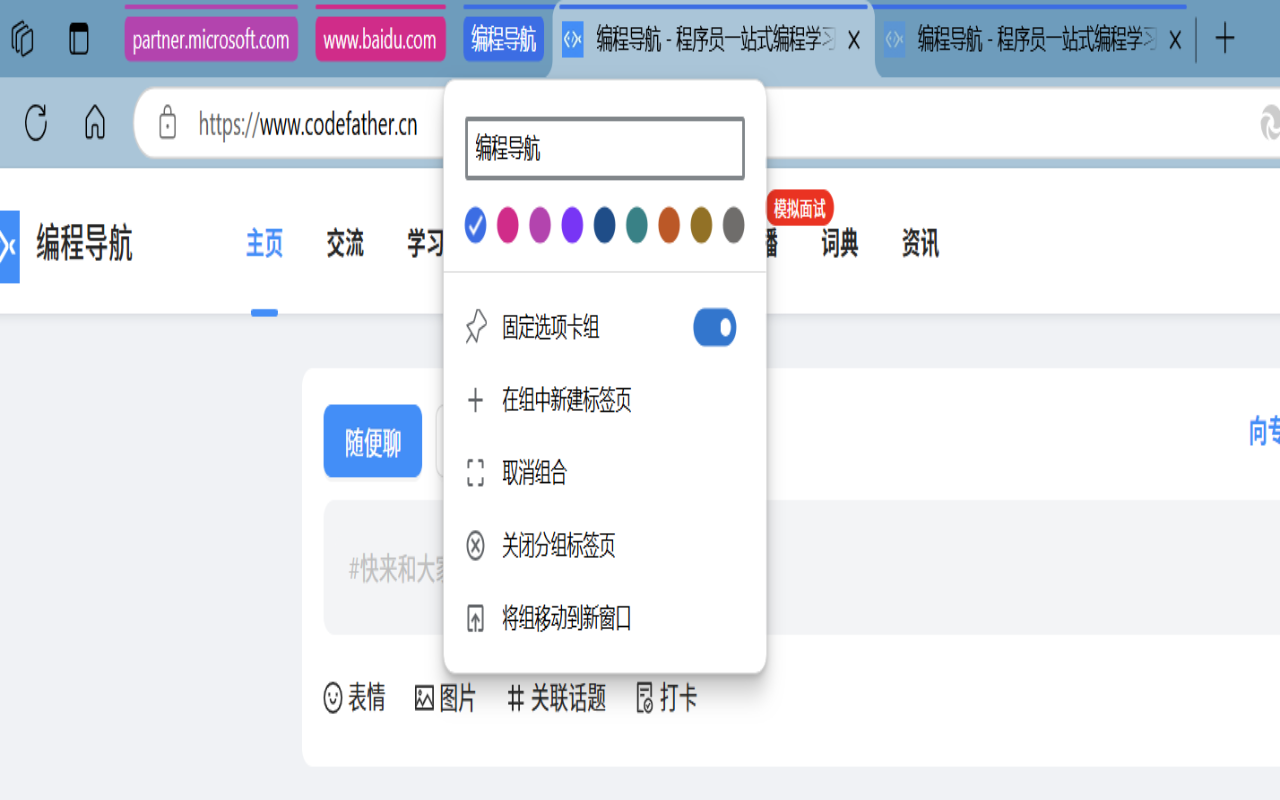Toggle the vertical tabs icon

(x=78, y=40)
